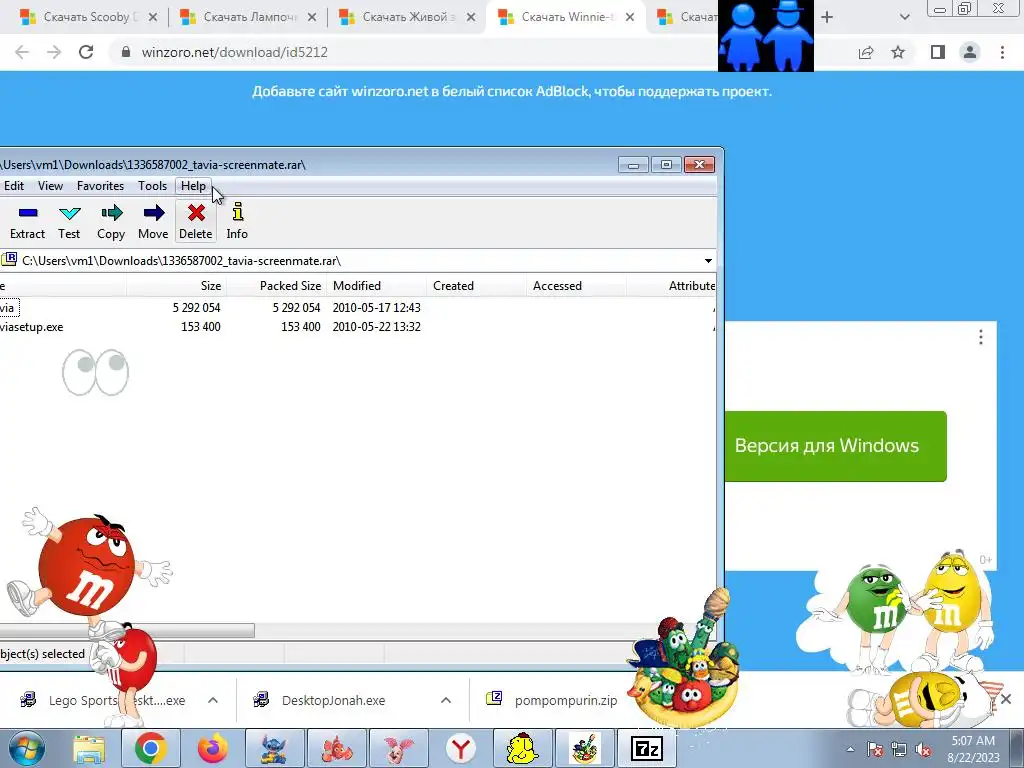This screenshot has height=768, width=1024.
Task: Click the archive path address field
Action: (x=358, y=261)
